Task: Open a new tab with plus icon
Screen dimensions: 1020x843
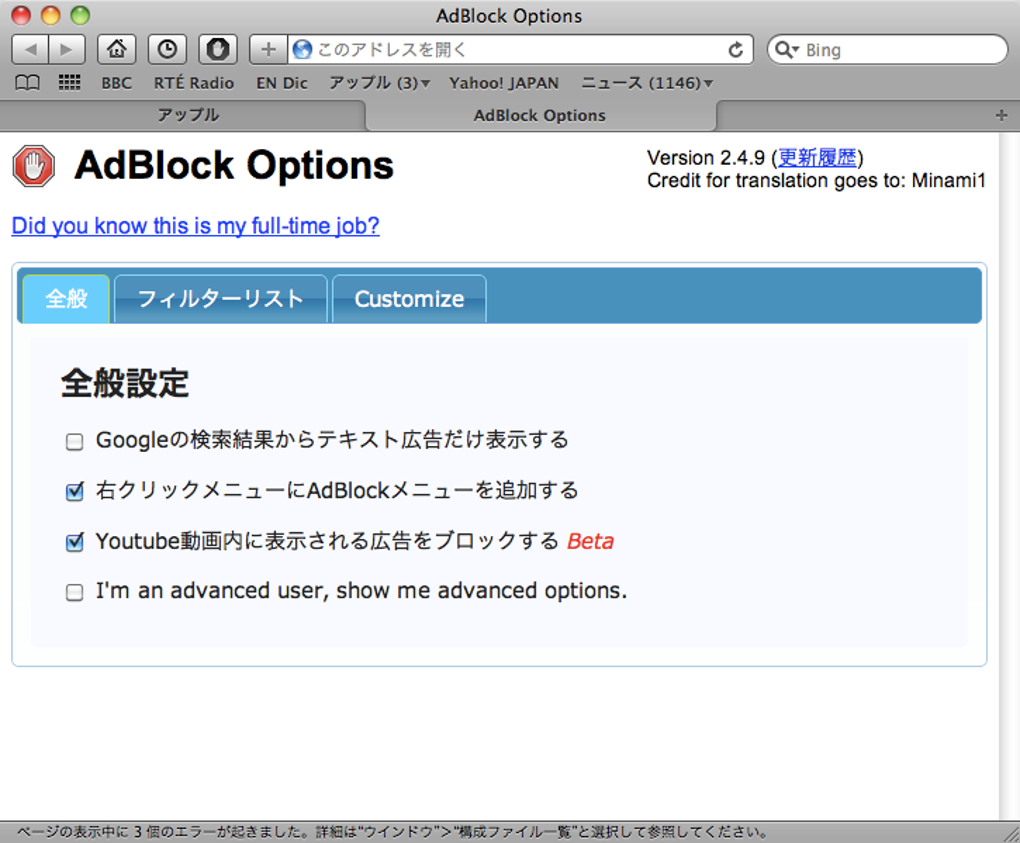Action: (x=1001, y=115)
